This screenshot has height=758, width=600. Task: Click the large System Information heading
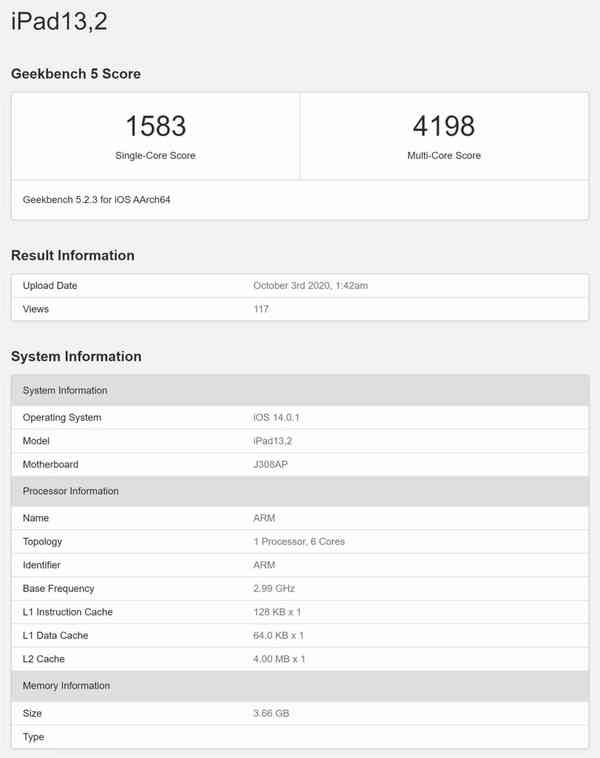coord(76,356)
